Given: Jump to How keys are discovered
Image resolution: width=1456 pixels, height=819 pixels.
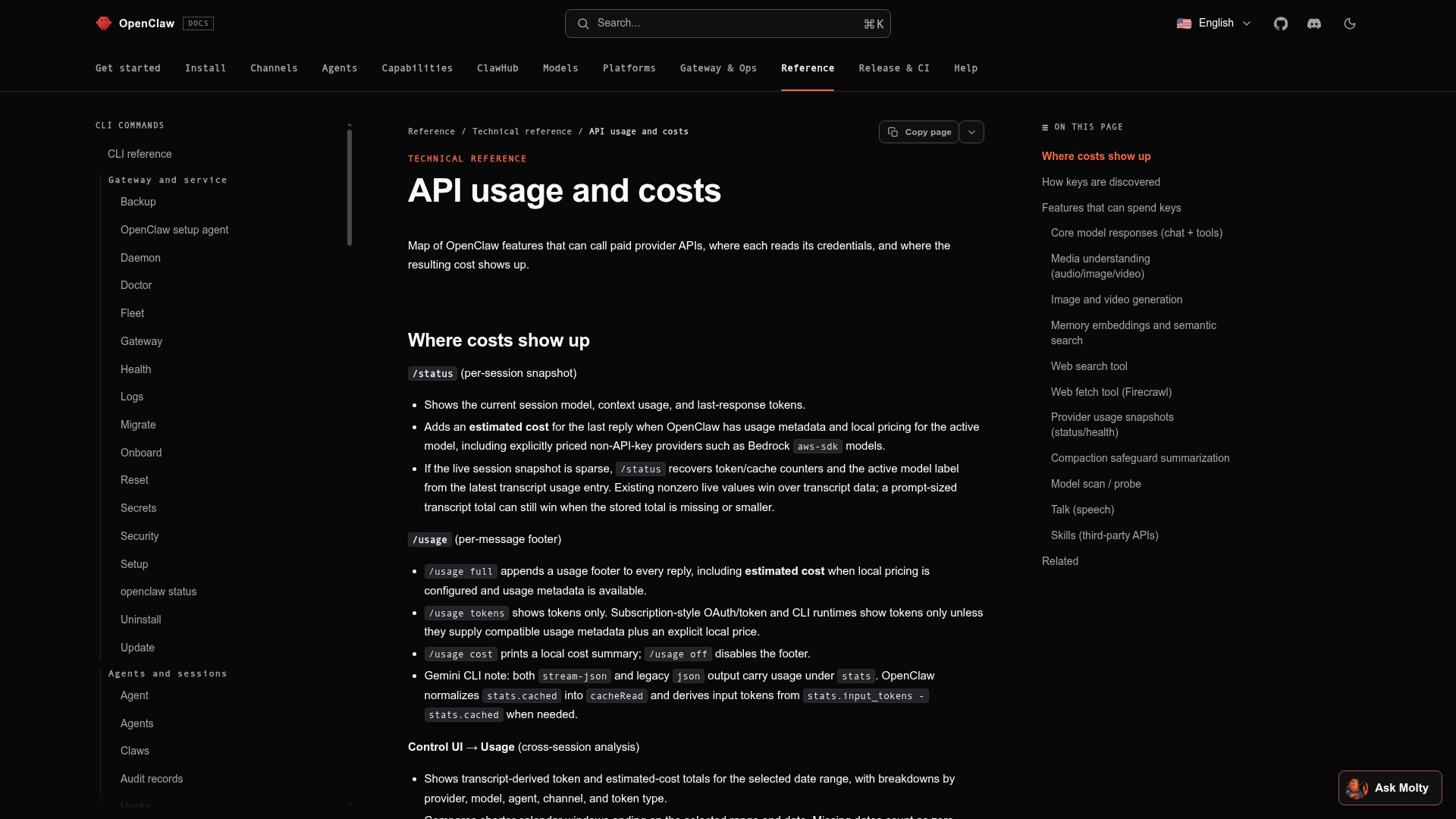Looking at the screenshot, I should point(1101,182).
